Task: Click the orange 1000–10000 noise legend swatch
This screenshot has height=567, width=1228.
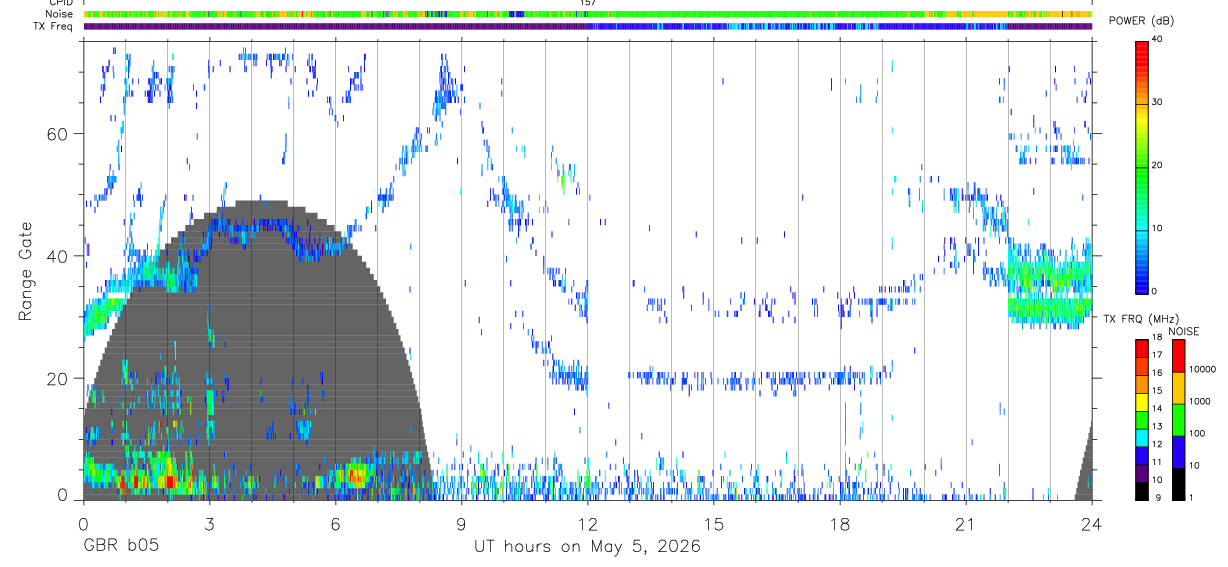Action: tap(1178, 387)
